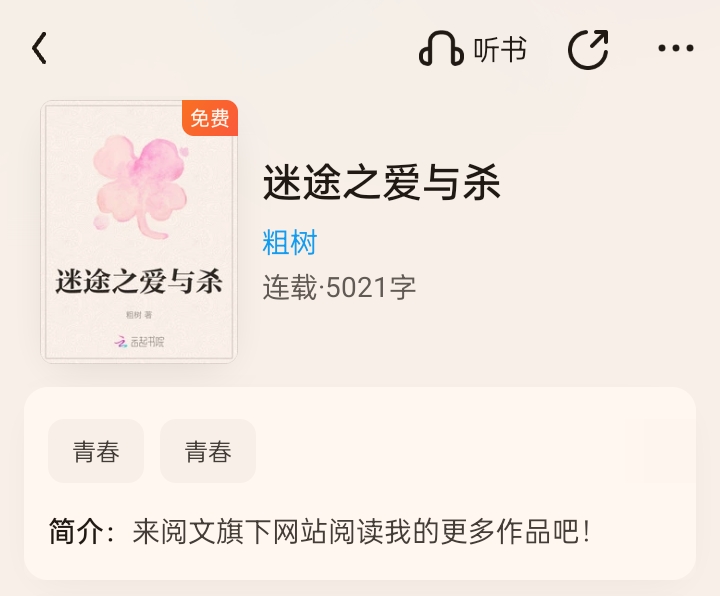Open the book cover thumbnail

(139, 232)
